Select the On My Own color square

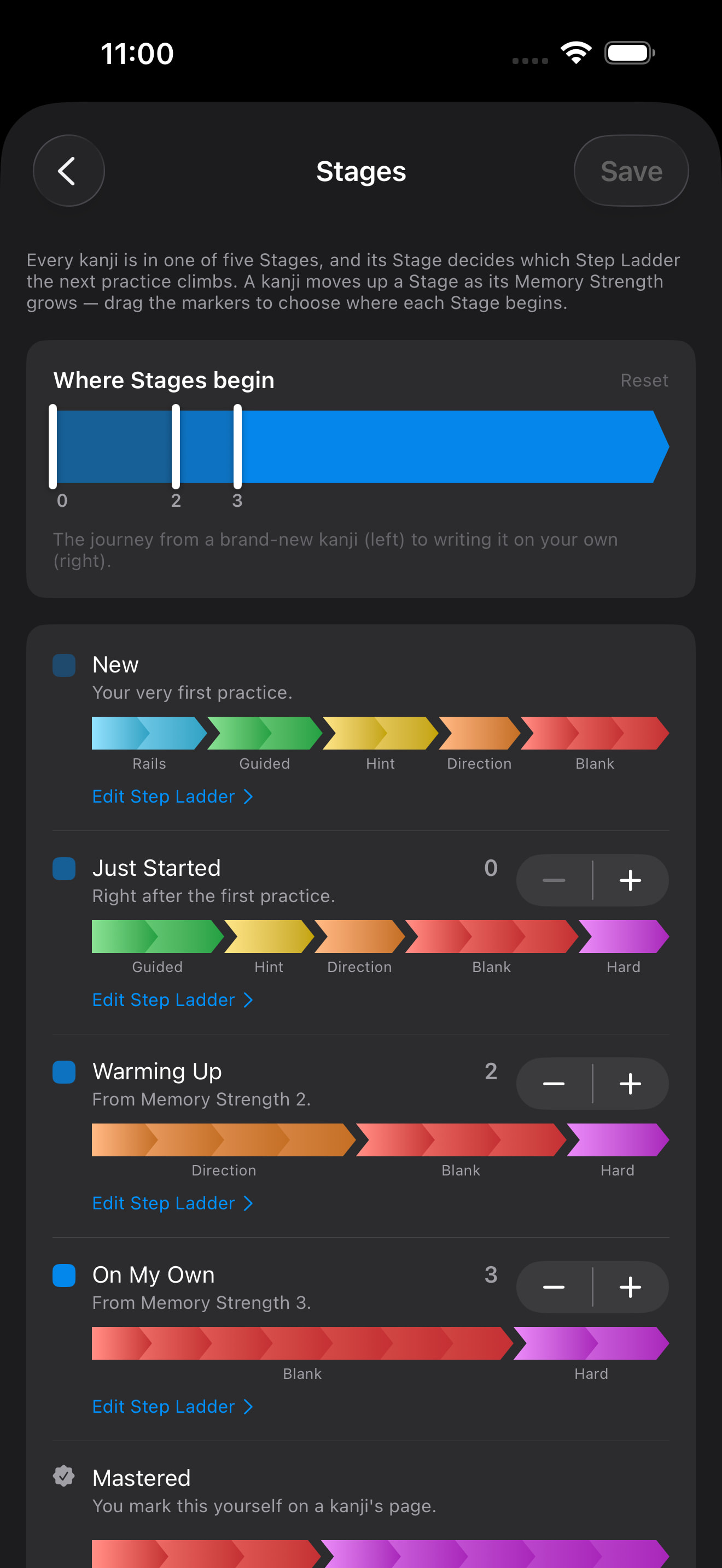(x=64, y=1275)
